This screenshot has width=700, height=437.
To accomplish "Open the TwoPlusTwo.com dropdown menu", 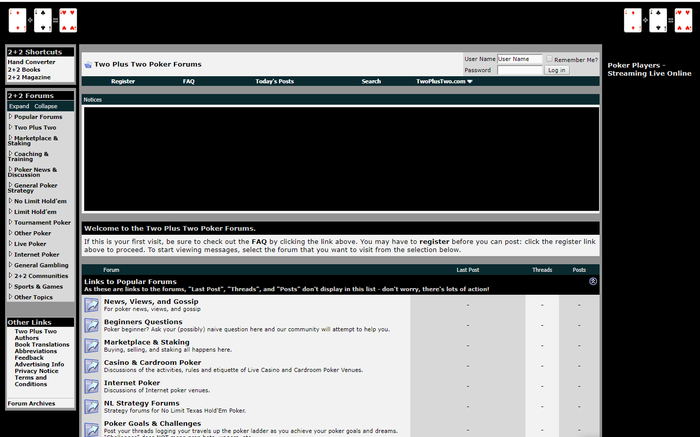I will [x=444, y=81].
